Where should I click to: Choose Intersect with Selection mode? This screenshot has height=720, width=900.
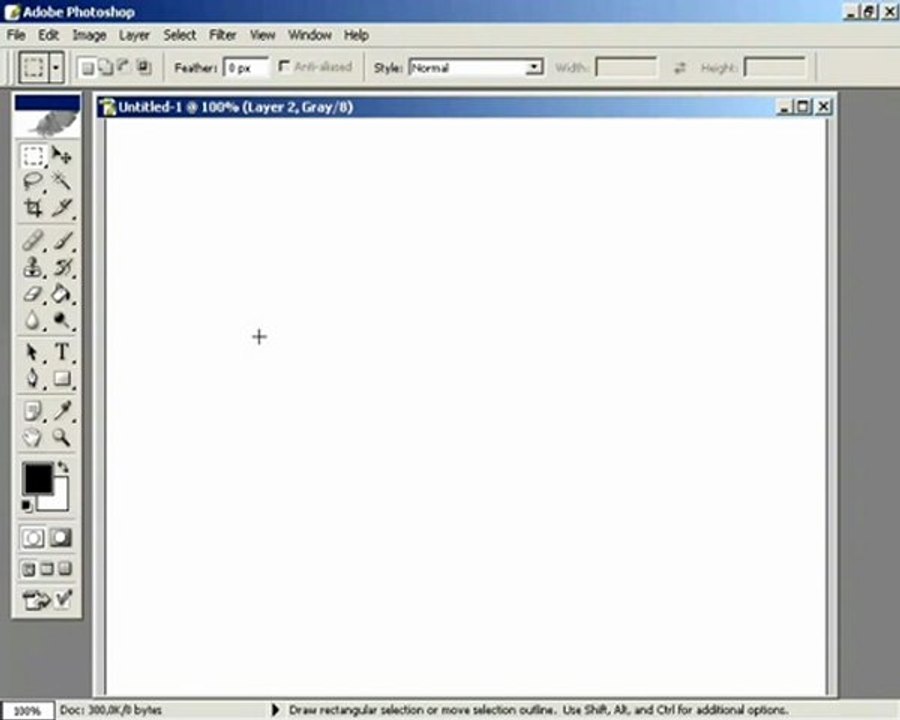pyautogui.click(x=143, y=68)
